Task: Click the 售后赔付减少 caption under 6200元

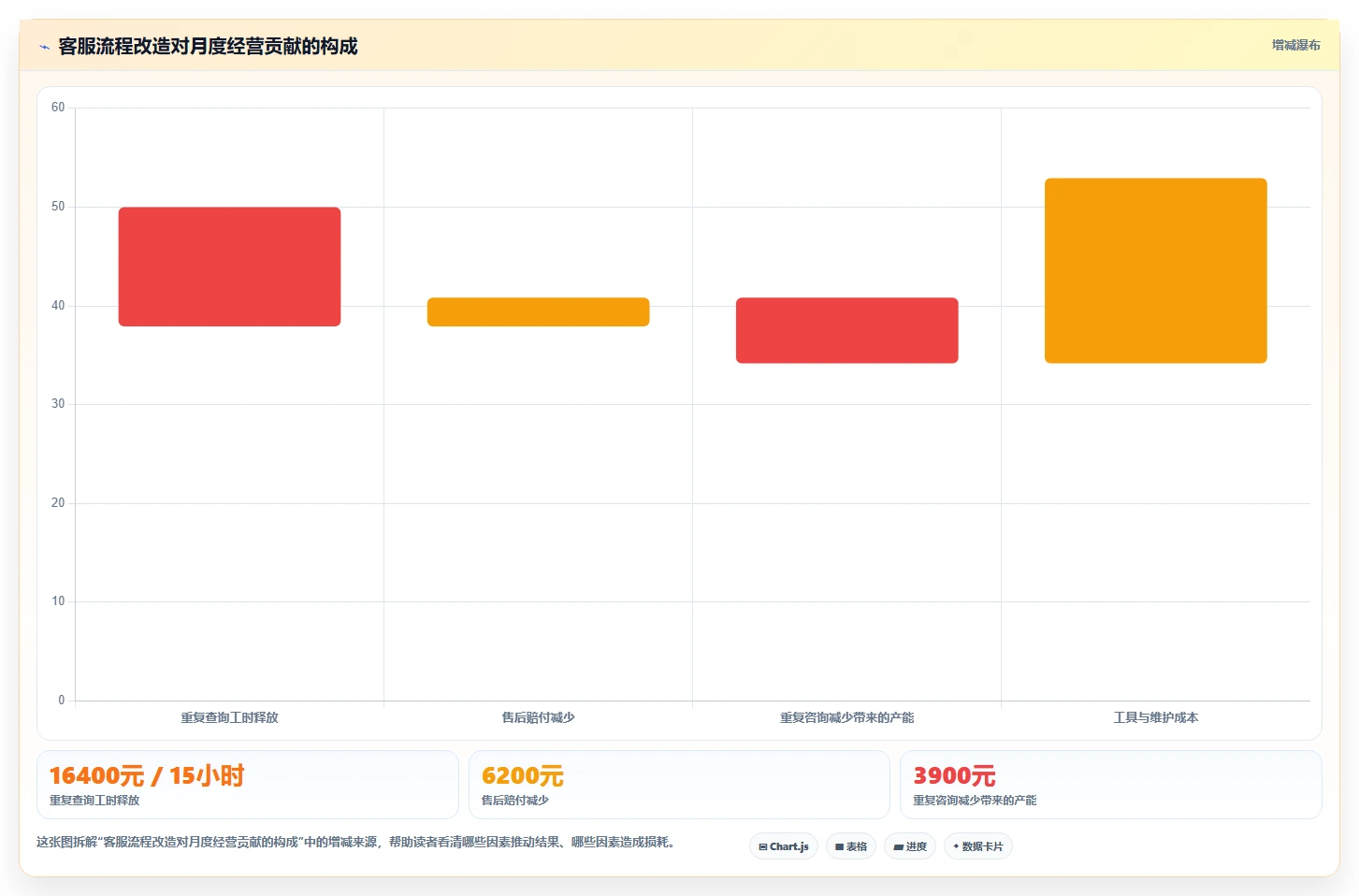Action: [x=514, y=801]
